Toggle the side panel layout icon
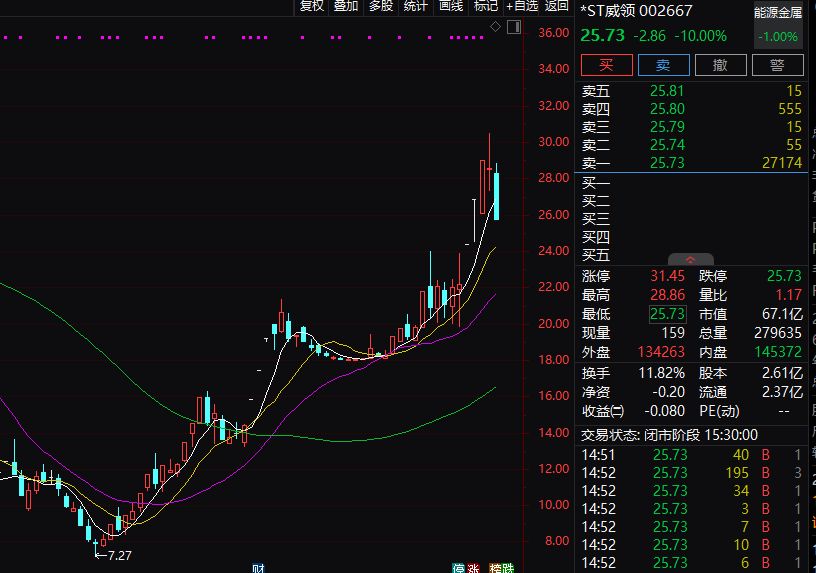 [514, 27]
